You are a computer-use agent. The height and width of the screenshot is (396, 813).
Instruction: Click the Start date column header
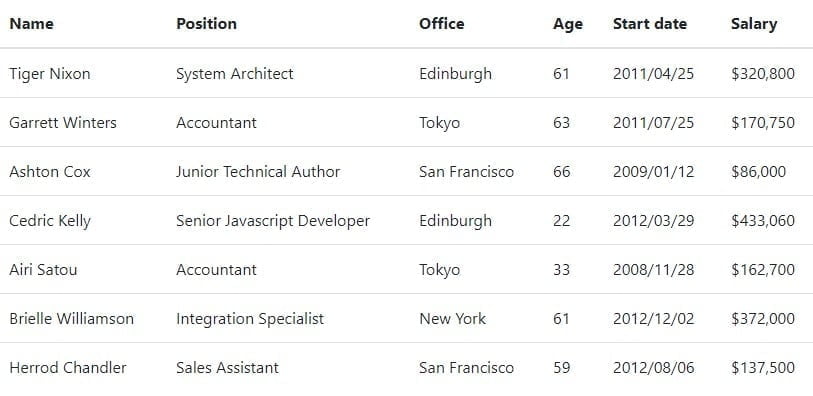click(x=650, y=24)
